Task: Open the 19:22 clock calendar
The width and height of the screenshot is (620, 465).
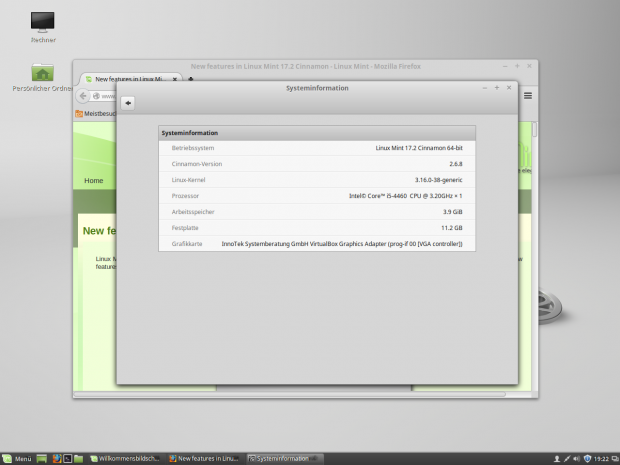Action: pyautogui.click(x=601, y=459)
